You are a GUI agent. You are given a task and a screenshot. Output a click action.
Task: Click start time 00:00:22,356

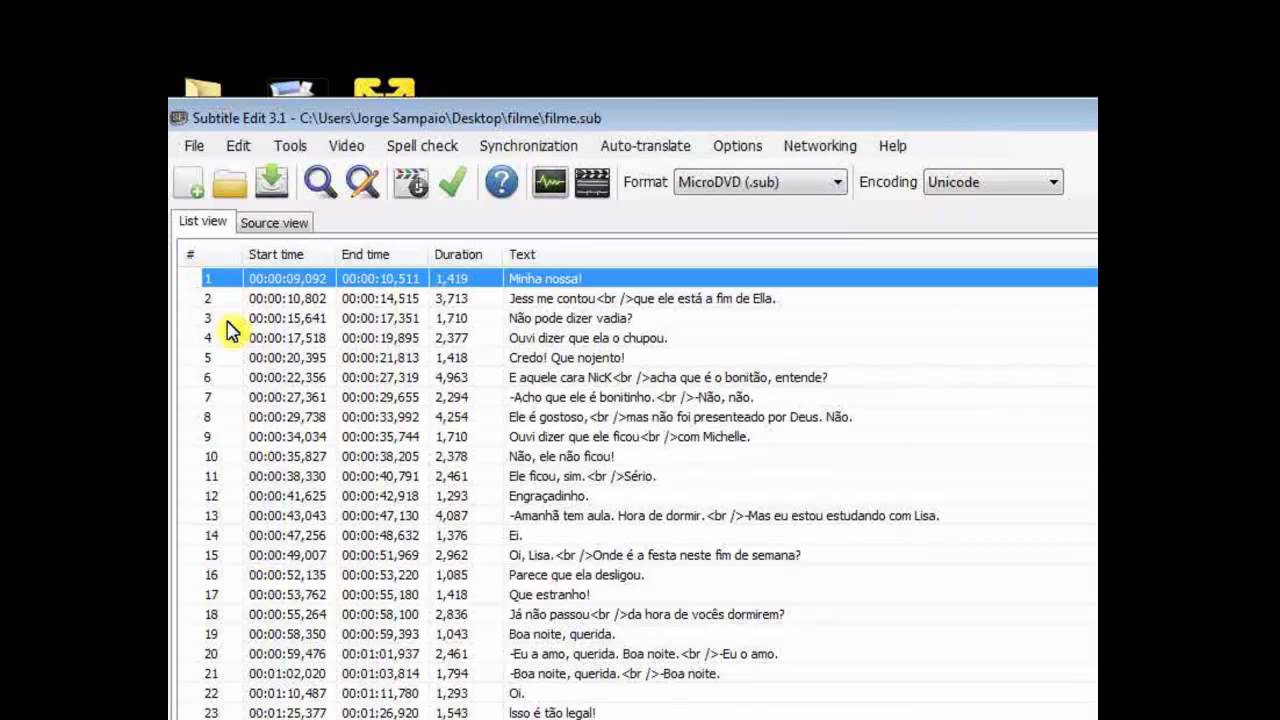(x=287, y=377)
